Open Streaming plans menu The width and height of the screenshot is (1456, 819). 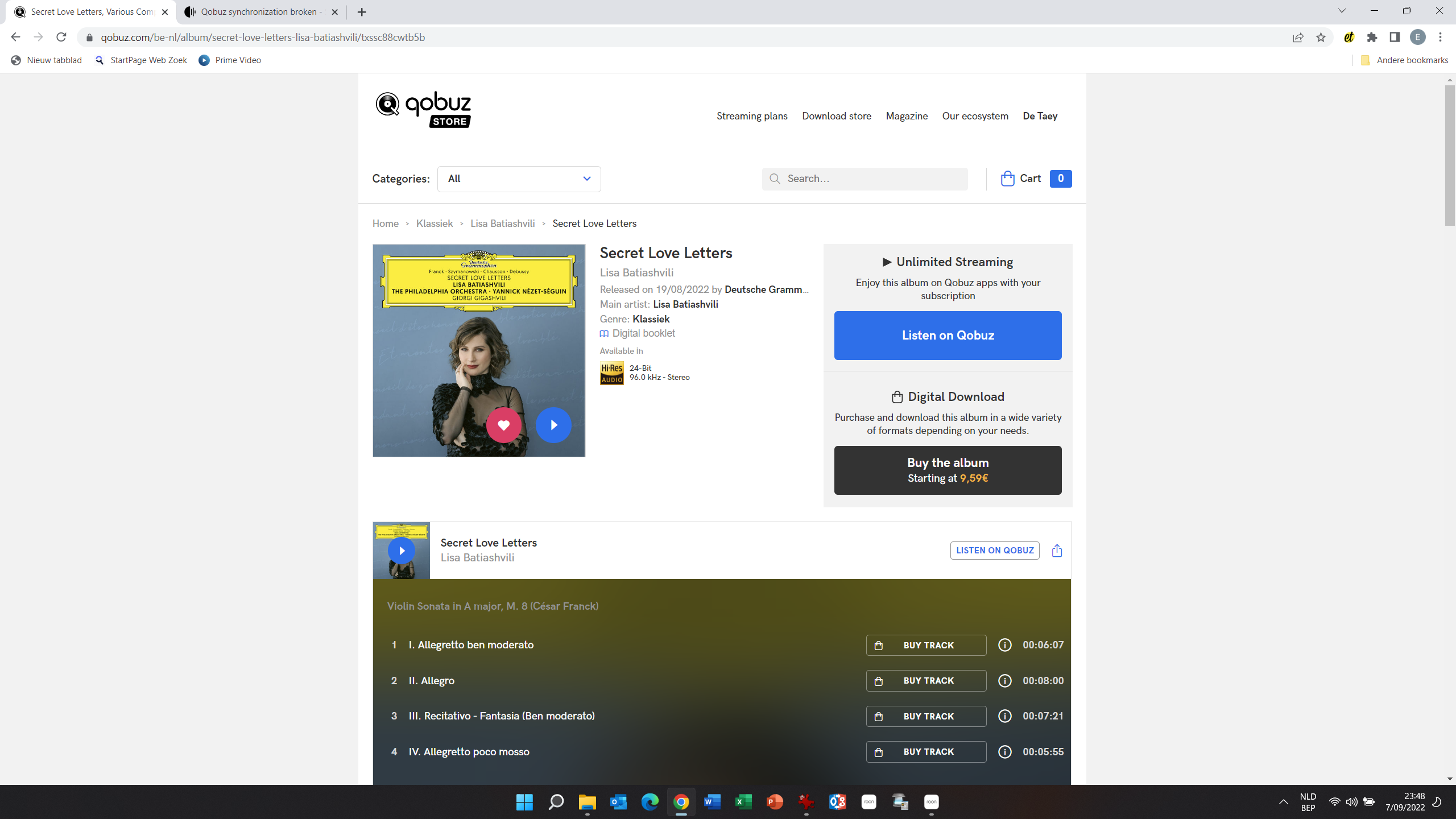click(752, 116)
